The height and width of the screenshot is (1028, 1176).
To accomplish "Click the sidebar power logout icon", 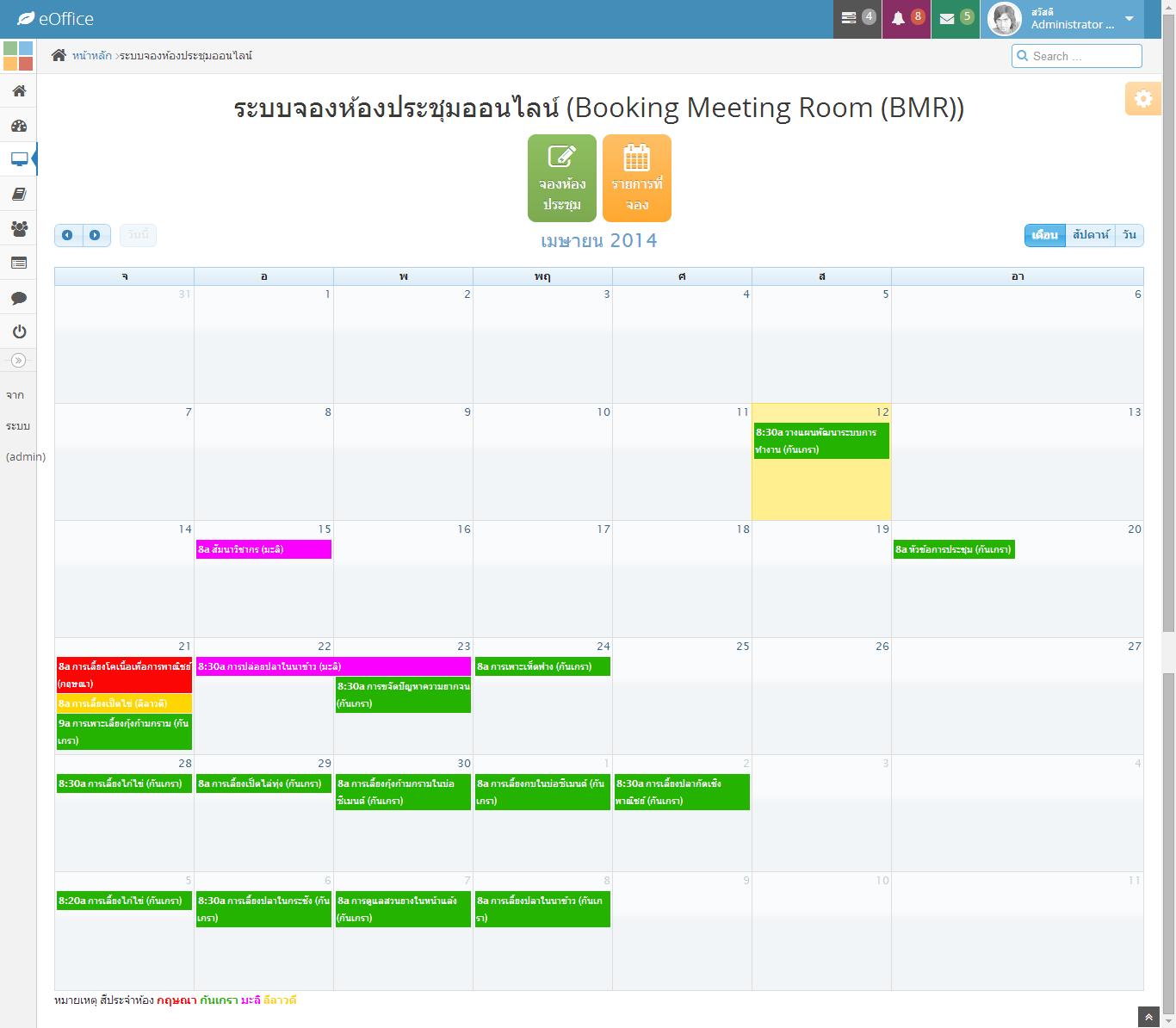I will tap(19, 331).
